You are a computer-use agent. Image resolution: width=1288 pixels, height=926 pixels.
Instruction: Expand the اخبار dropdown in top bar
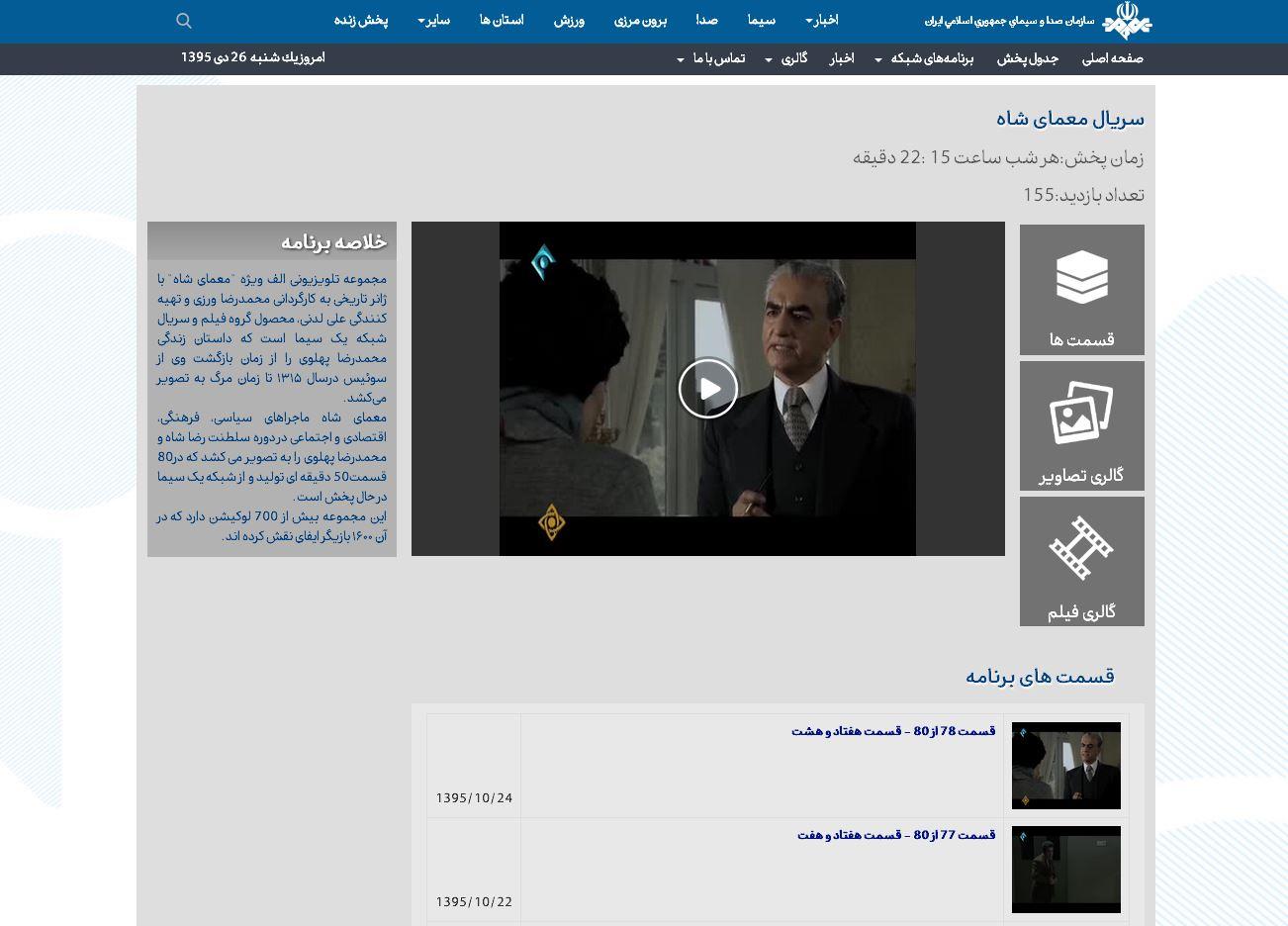pyautogui.click(x=822, y=21)
